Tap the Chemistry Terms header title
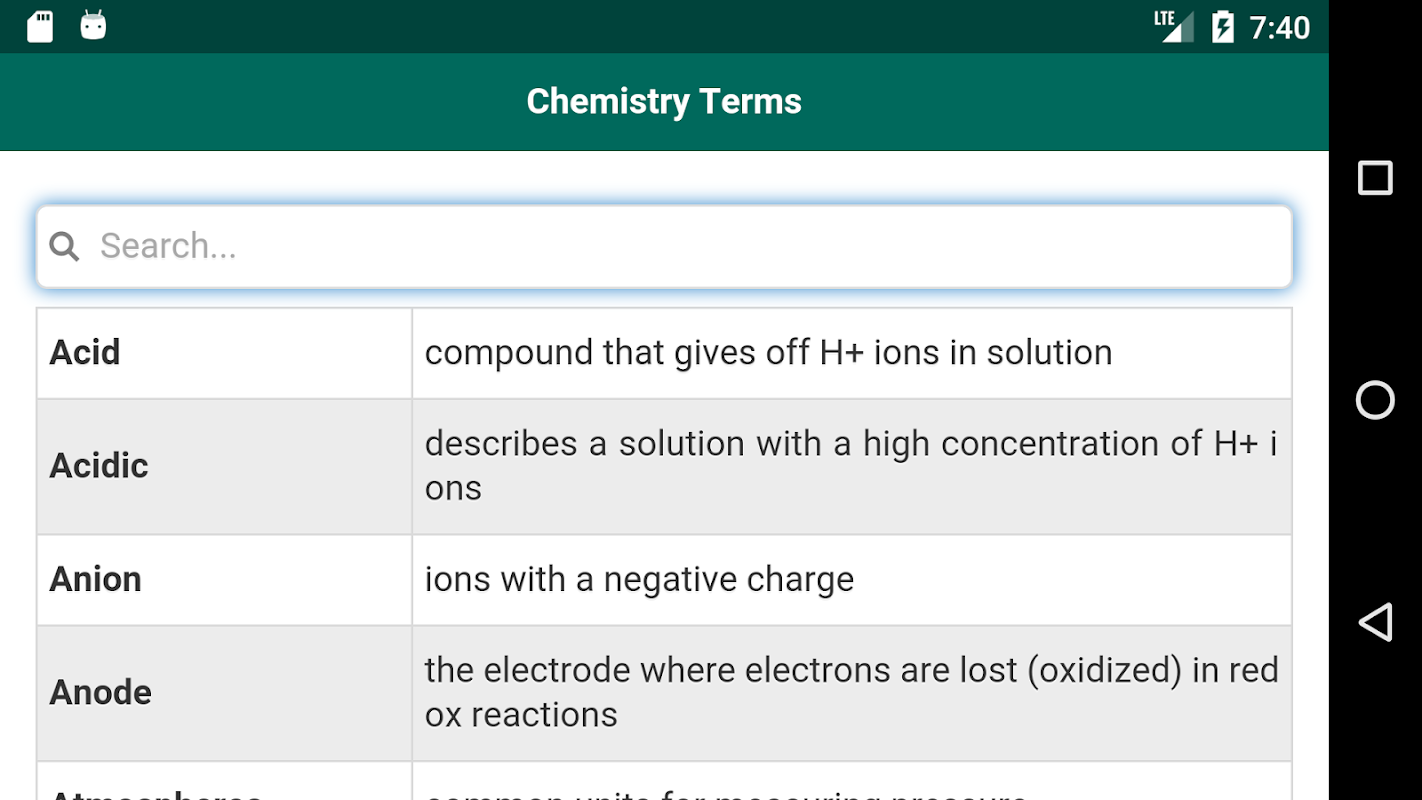This screenshot has width=1422, height=800. pos(664,101)
